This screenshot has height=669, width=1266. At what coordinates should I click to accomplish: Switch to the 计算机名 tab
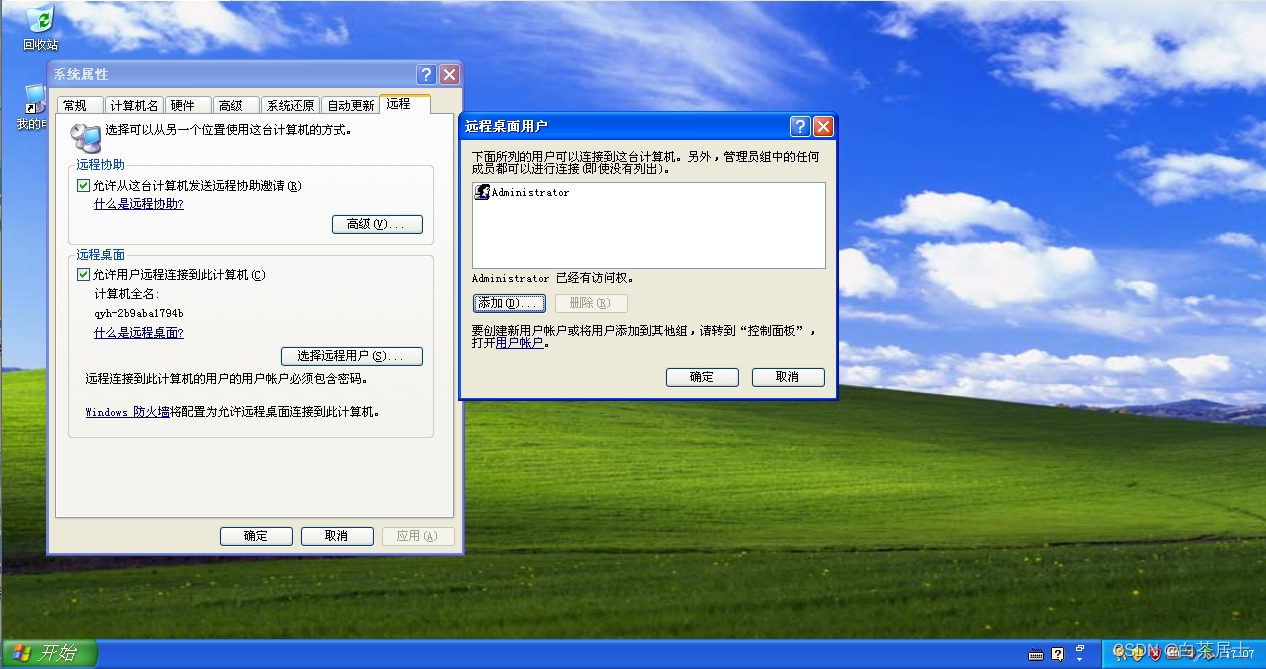134,105
